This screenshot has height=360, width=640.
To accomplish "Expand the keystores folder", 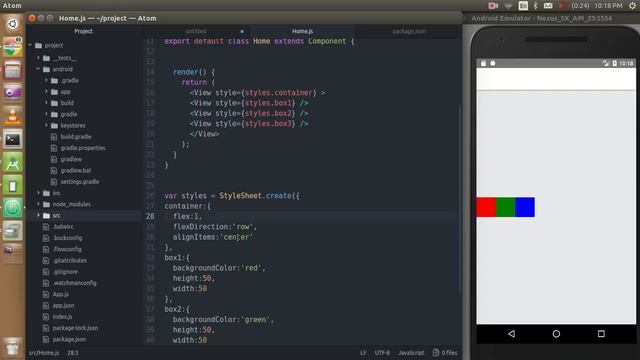I will point(47,125).
